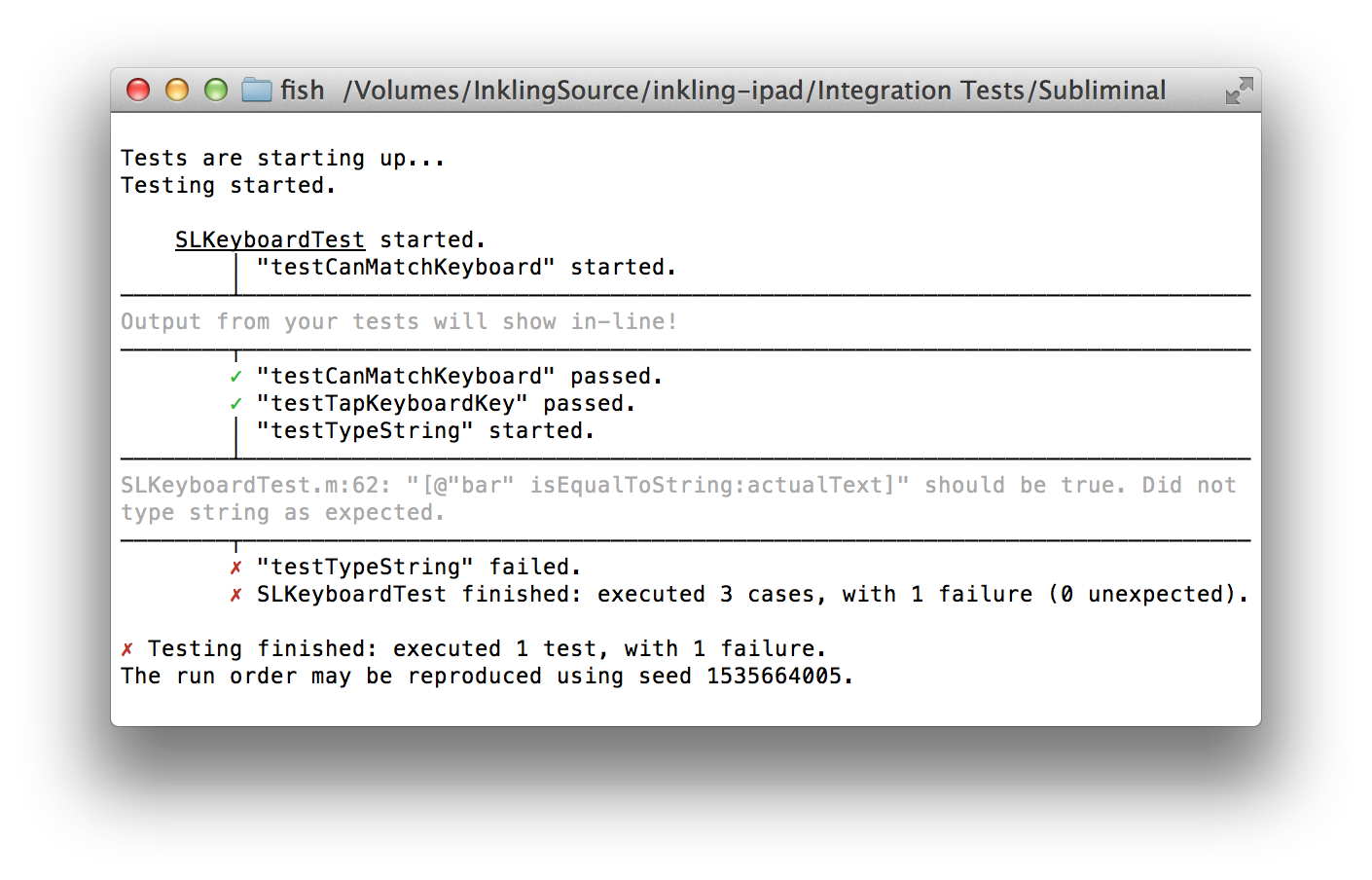Click red X beside SLKeyboardTest finished
This screenshot has width=1372, height=880.
tap(235, 595)
